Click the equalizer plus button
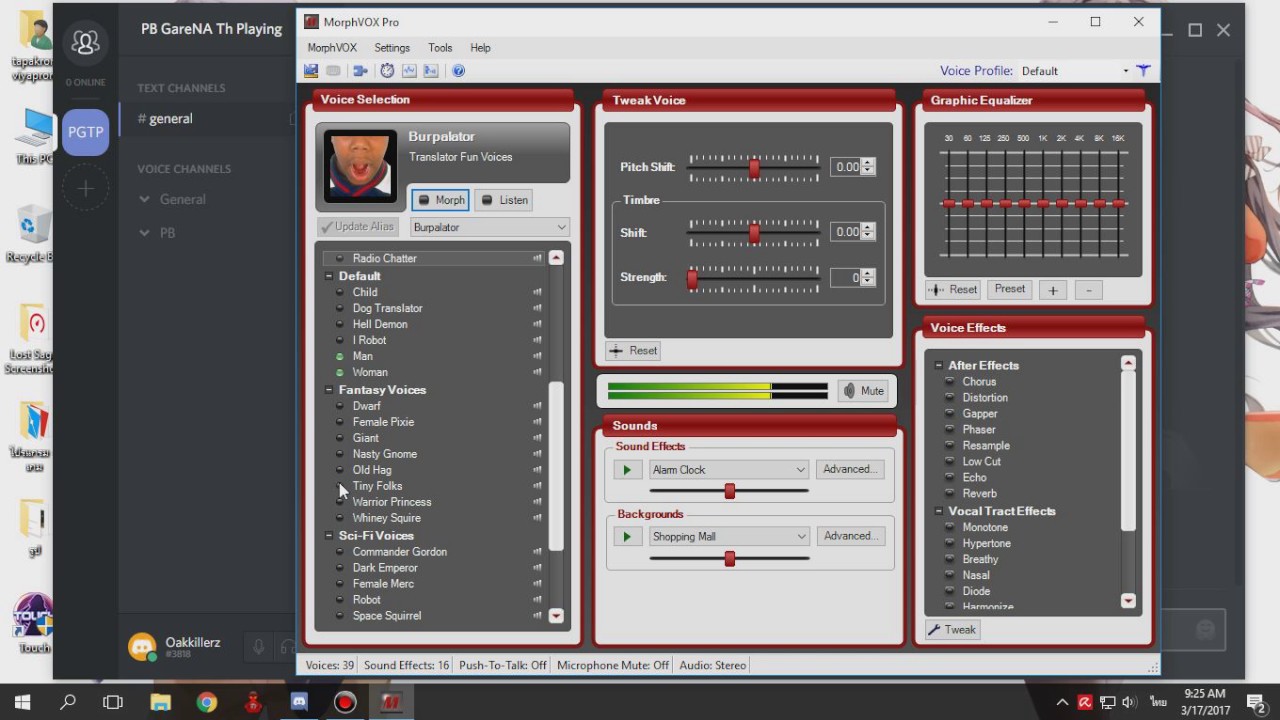The height and width of the screenshot is (720, 1280). (1052, 290)
